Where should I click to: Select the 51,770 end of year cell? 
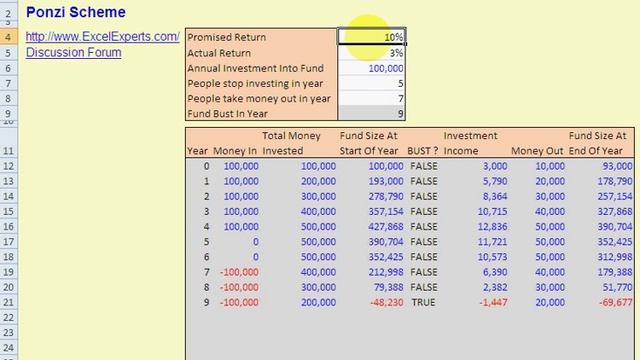(x=617, y=287)
